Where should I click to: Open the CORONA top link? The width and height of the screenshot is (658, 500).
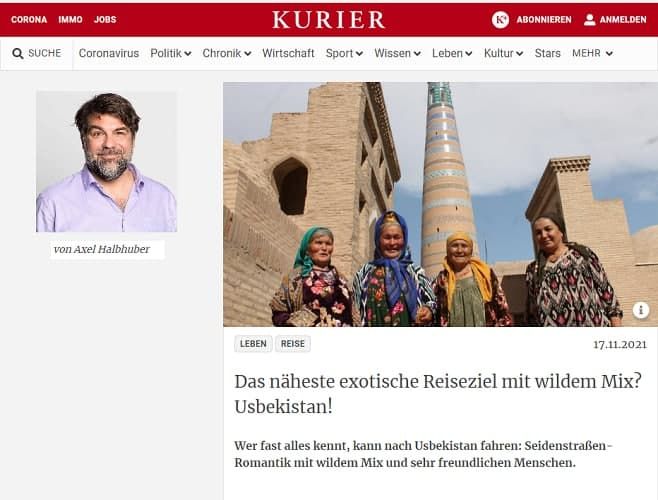click(x=29, y=20)
